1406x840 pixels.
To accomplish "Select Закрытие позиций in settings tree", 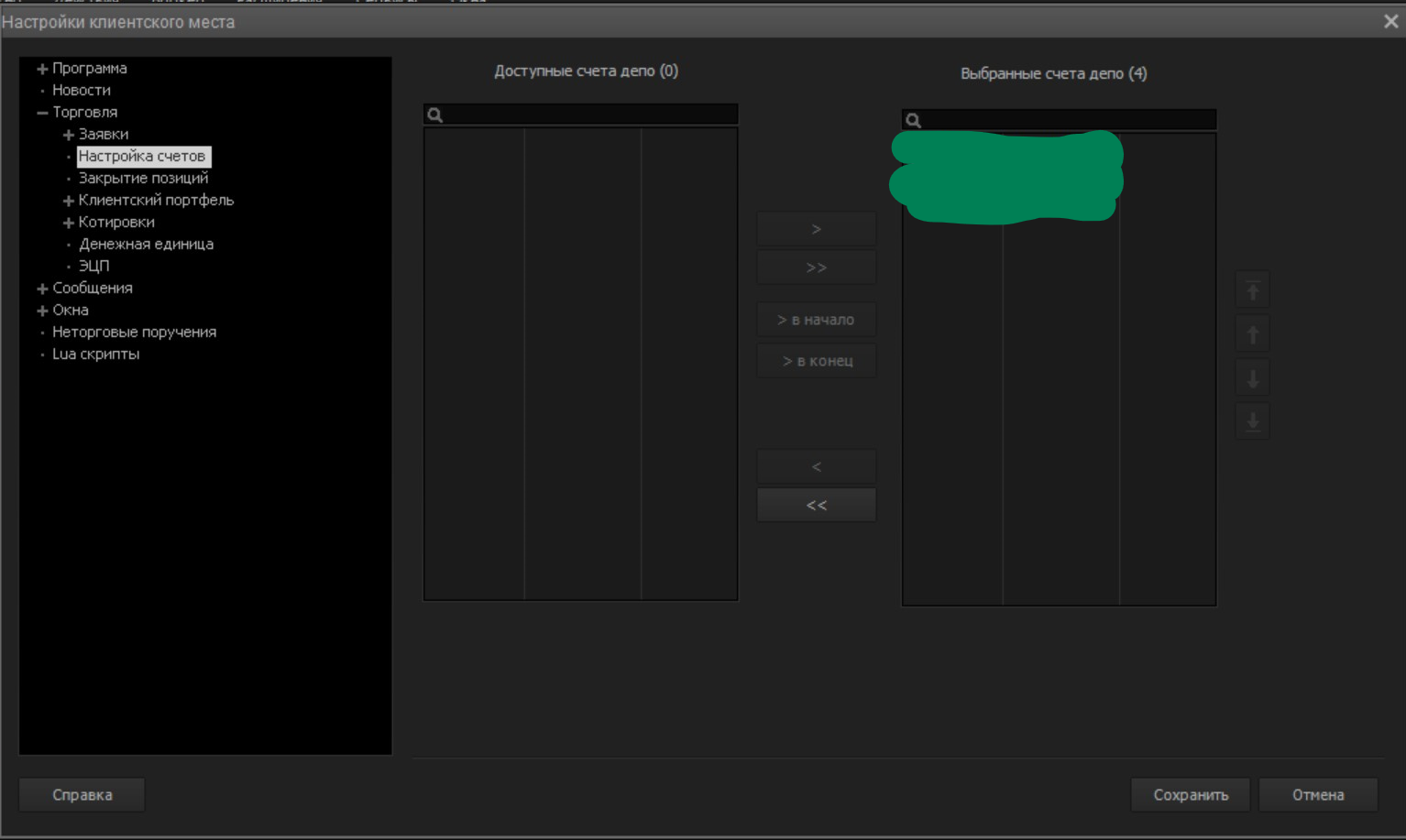I will tap(143, 179).
